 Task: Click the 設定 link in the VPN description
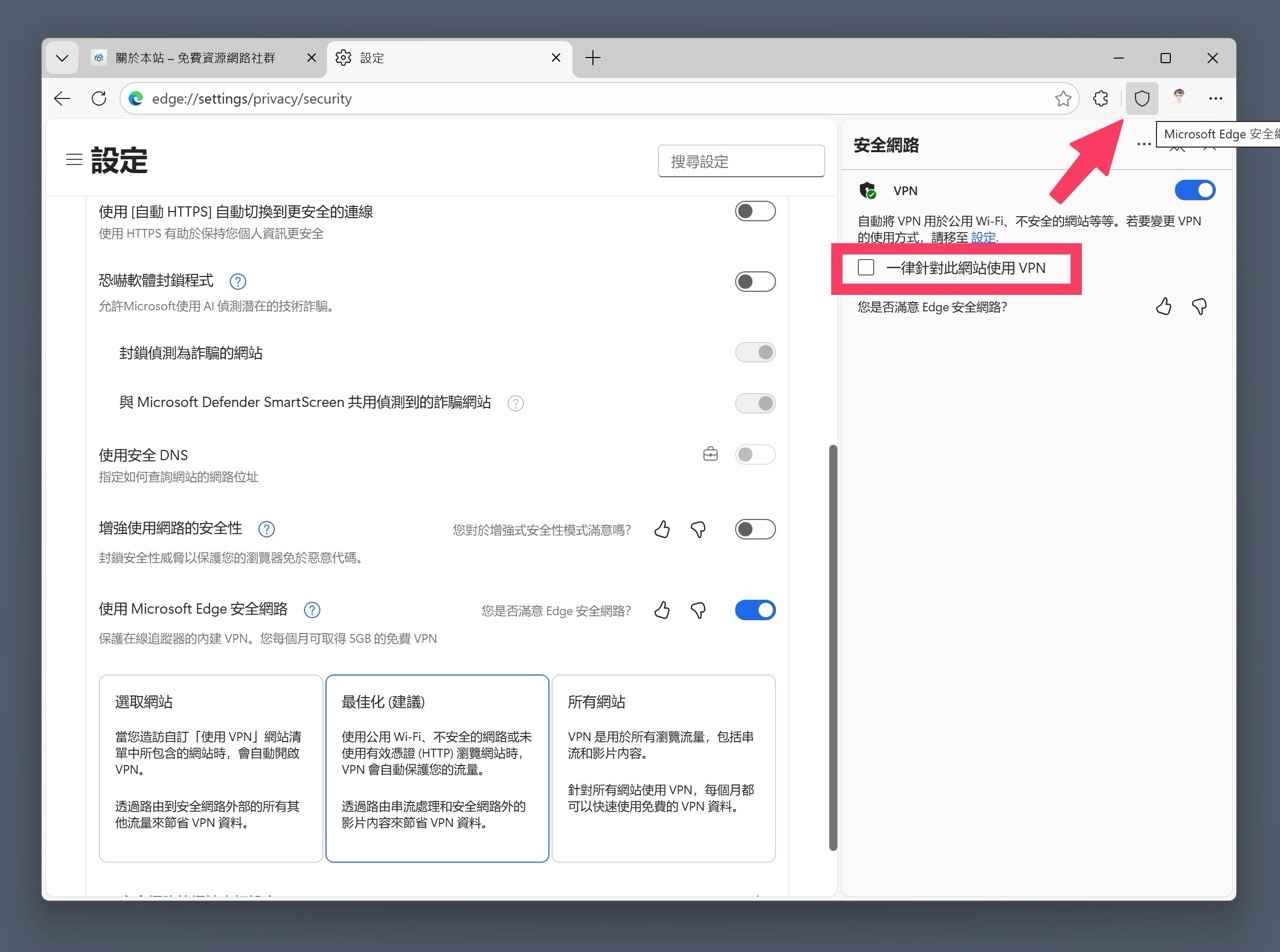(983, 238)
